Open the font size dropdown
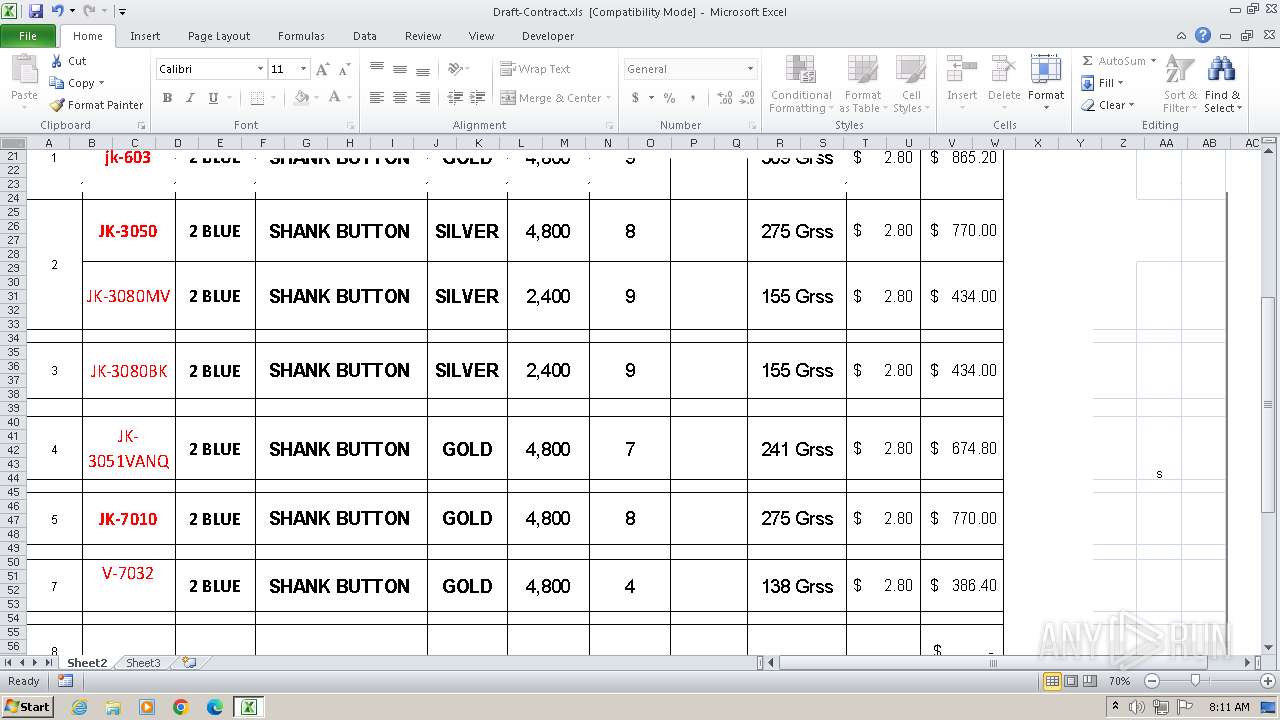 [303, 69]
